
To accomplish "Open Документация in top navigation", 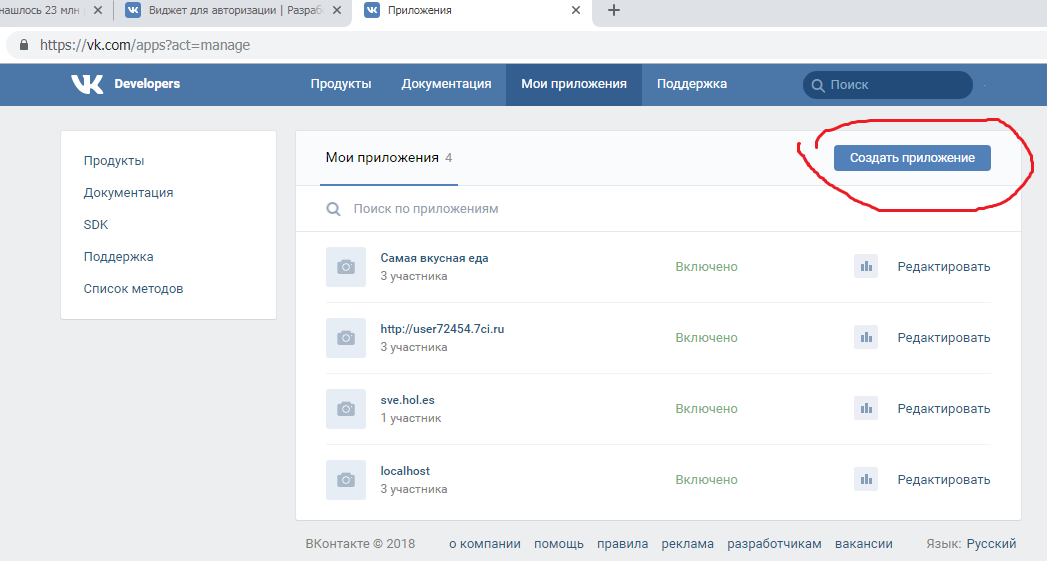I will [x=446, y=84].
